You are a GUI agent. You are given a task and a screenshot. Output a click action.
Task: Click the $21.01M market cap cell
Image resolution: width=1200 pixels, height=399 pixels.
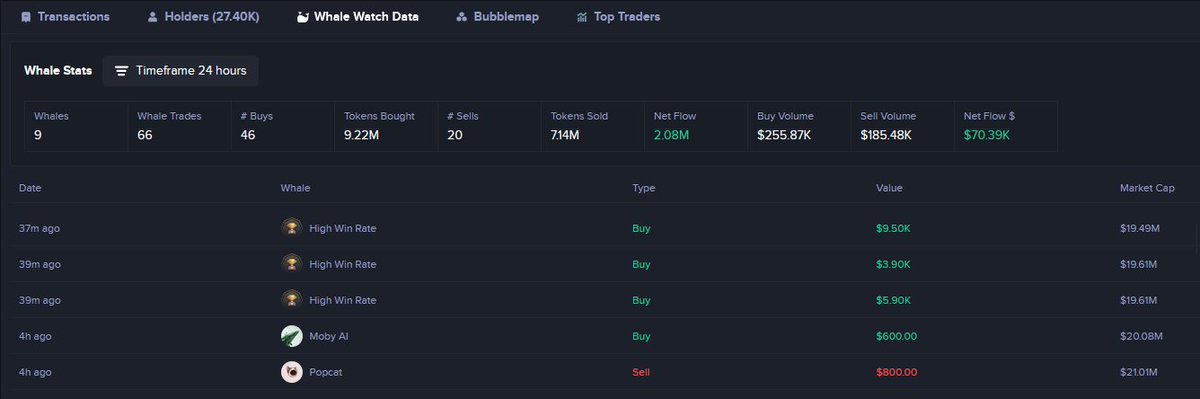pos(1139,372)
